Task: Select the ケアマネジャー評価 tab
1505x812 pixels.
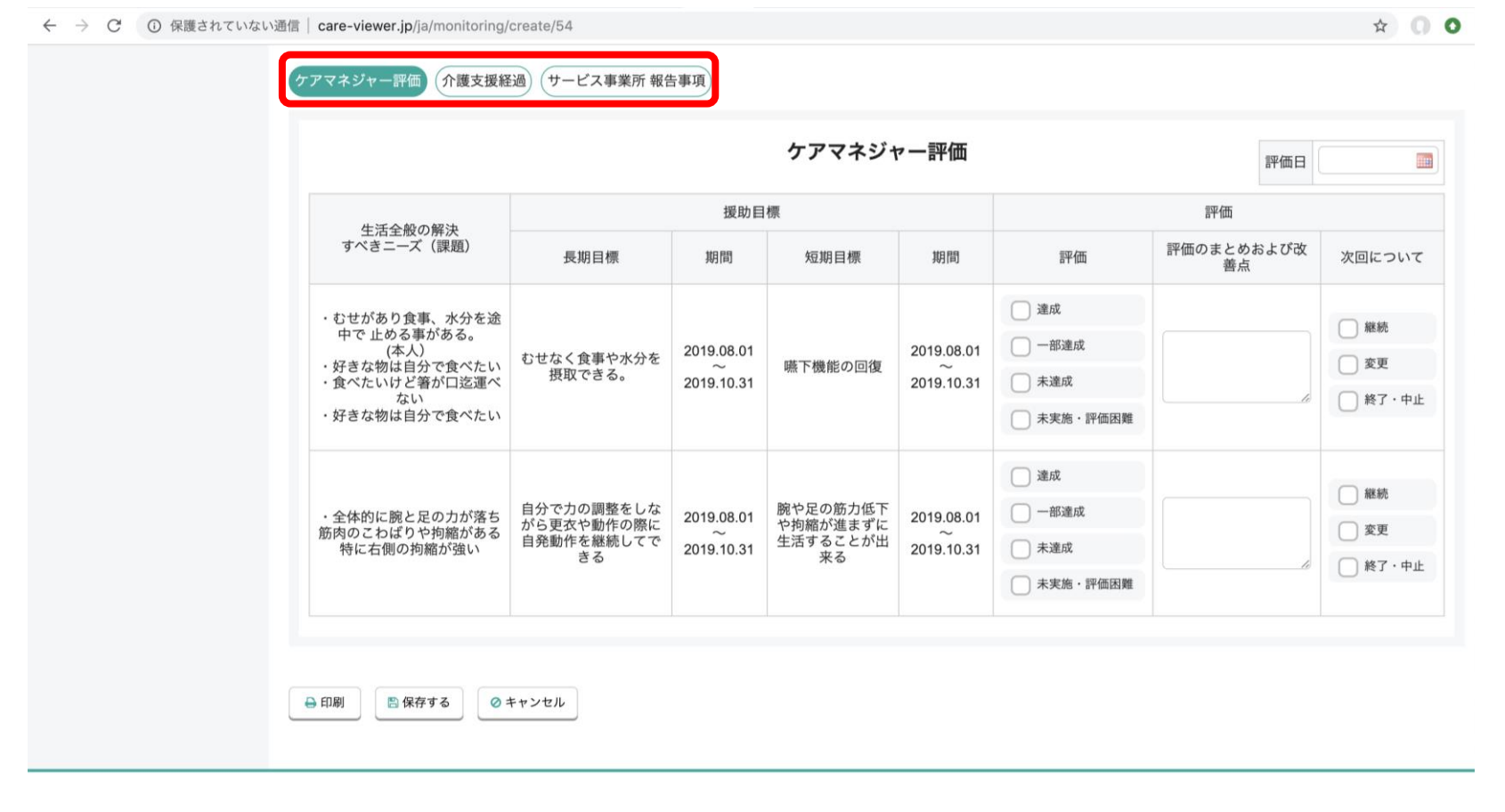Action: 358,81
